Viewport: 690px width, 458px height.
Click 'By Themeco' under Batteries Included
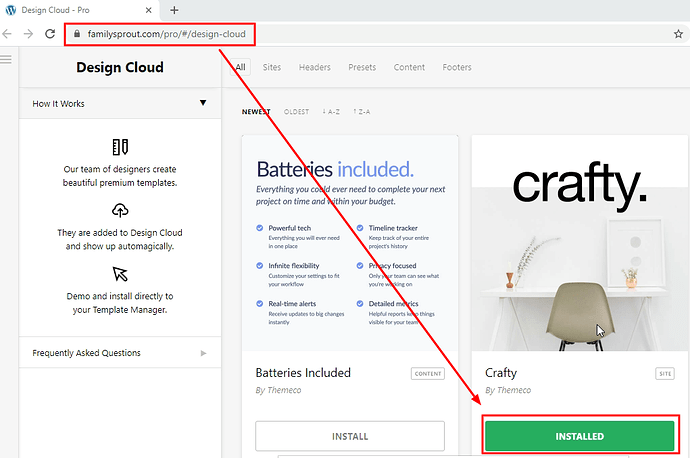279,390
